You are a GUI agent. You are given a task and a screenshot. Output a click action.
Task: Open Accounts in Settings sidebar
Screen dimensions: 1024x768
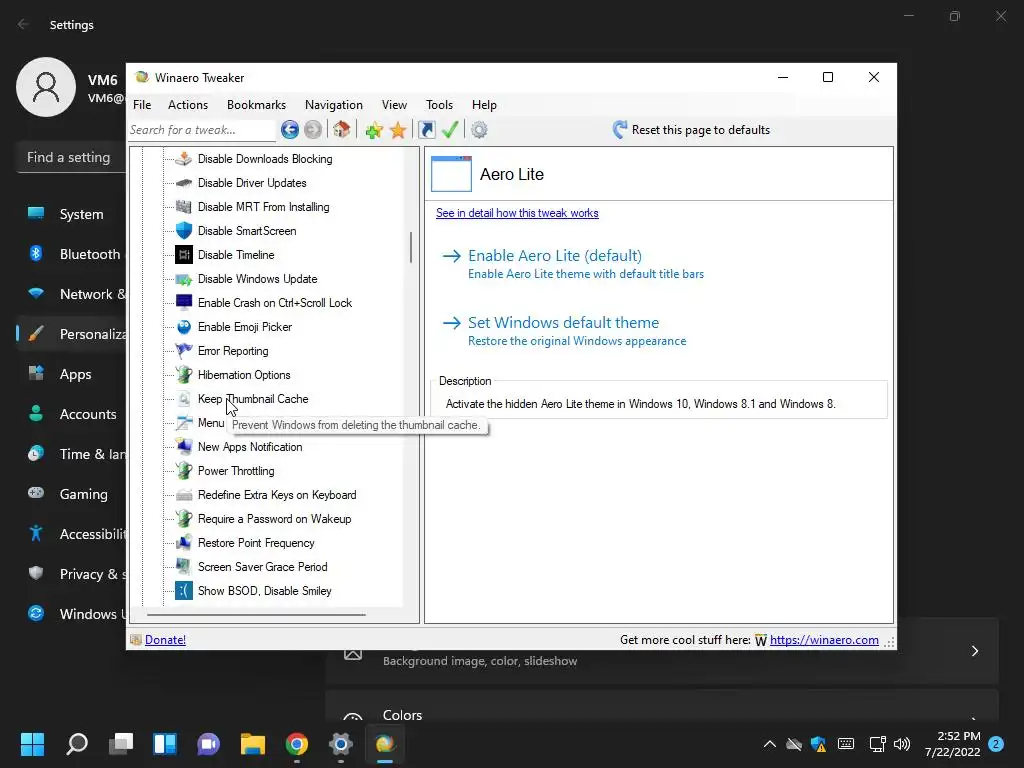[71, 414]
